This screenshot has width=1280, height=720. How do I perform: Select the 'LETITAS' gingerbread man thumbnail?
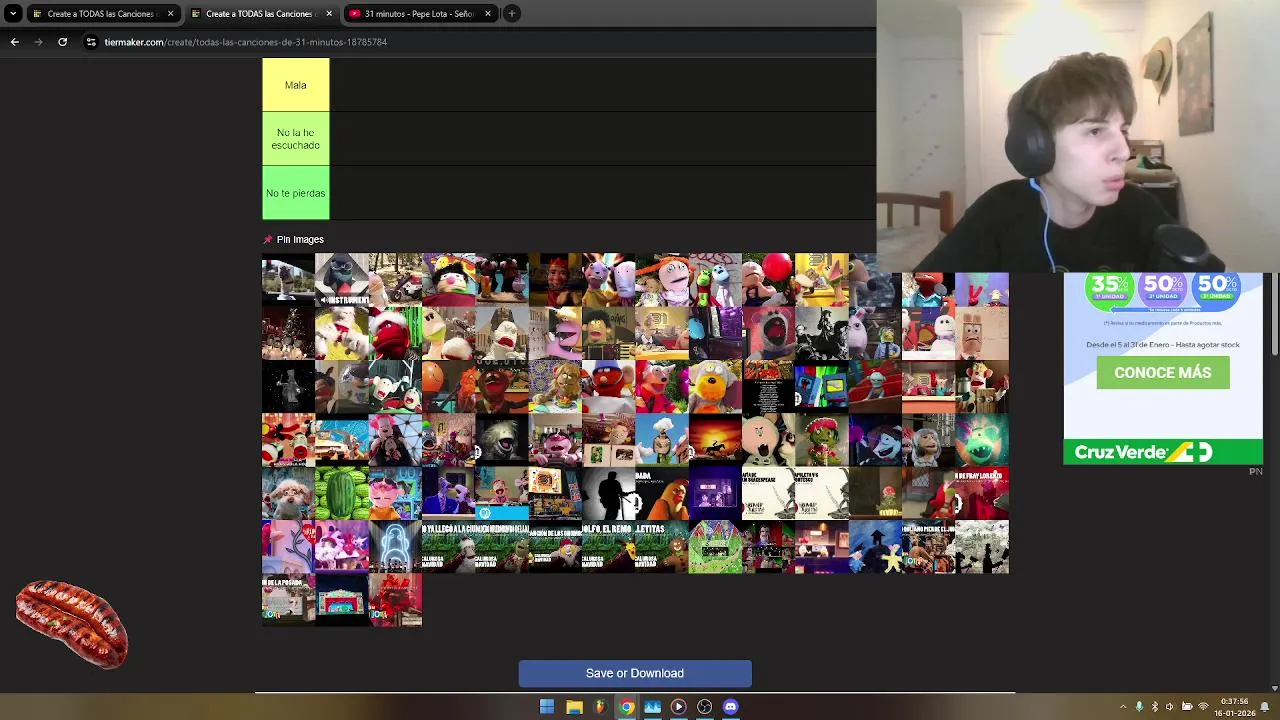coord(662,547)
